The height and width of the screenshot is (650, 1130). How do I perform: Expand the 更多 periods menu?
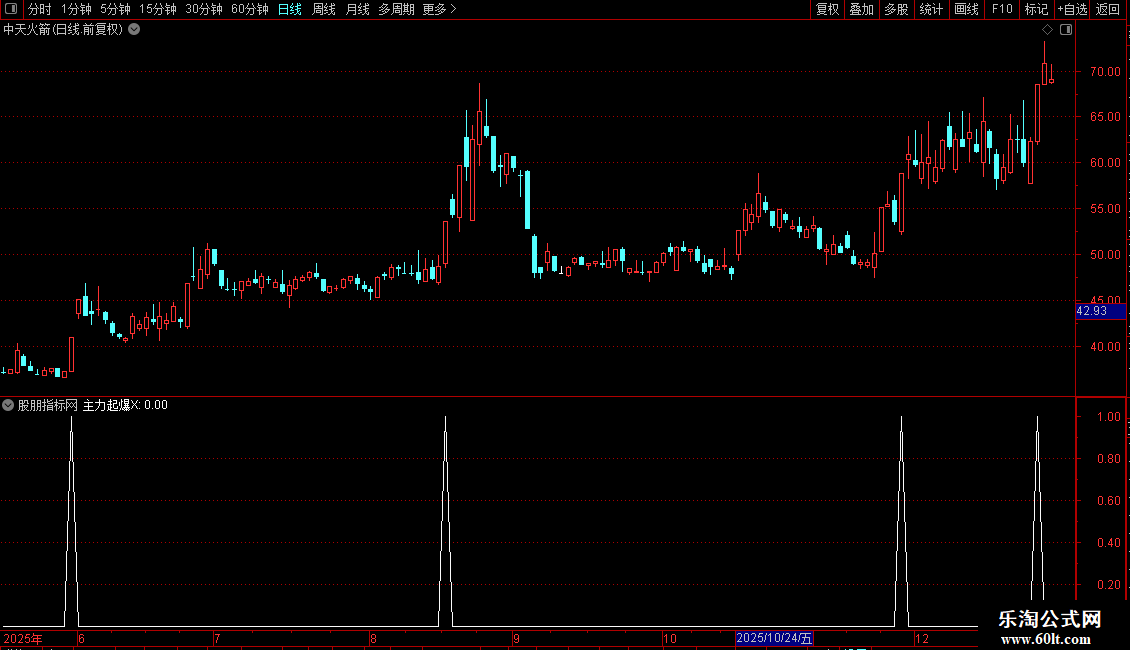tap(440, 9)
